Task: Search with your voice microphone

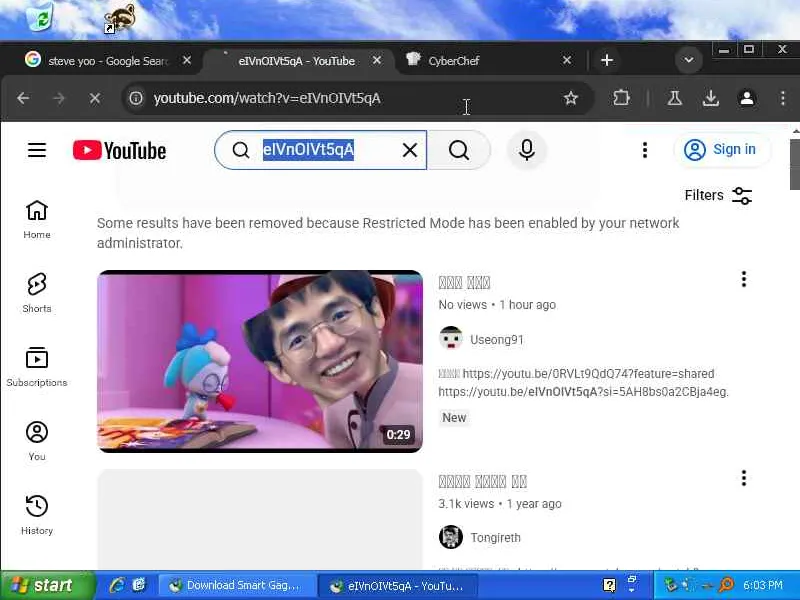Action: (x=527, y=150)
